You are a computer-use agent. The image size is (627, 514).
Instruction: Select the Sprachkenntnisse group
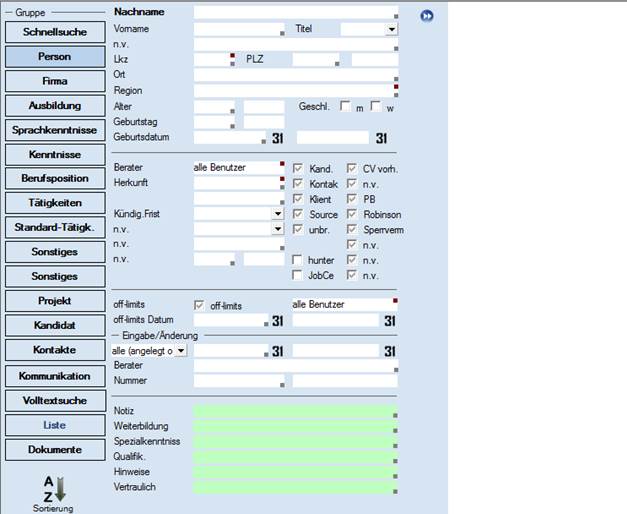(54, 130)
